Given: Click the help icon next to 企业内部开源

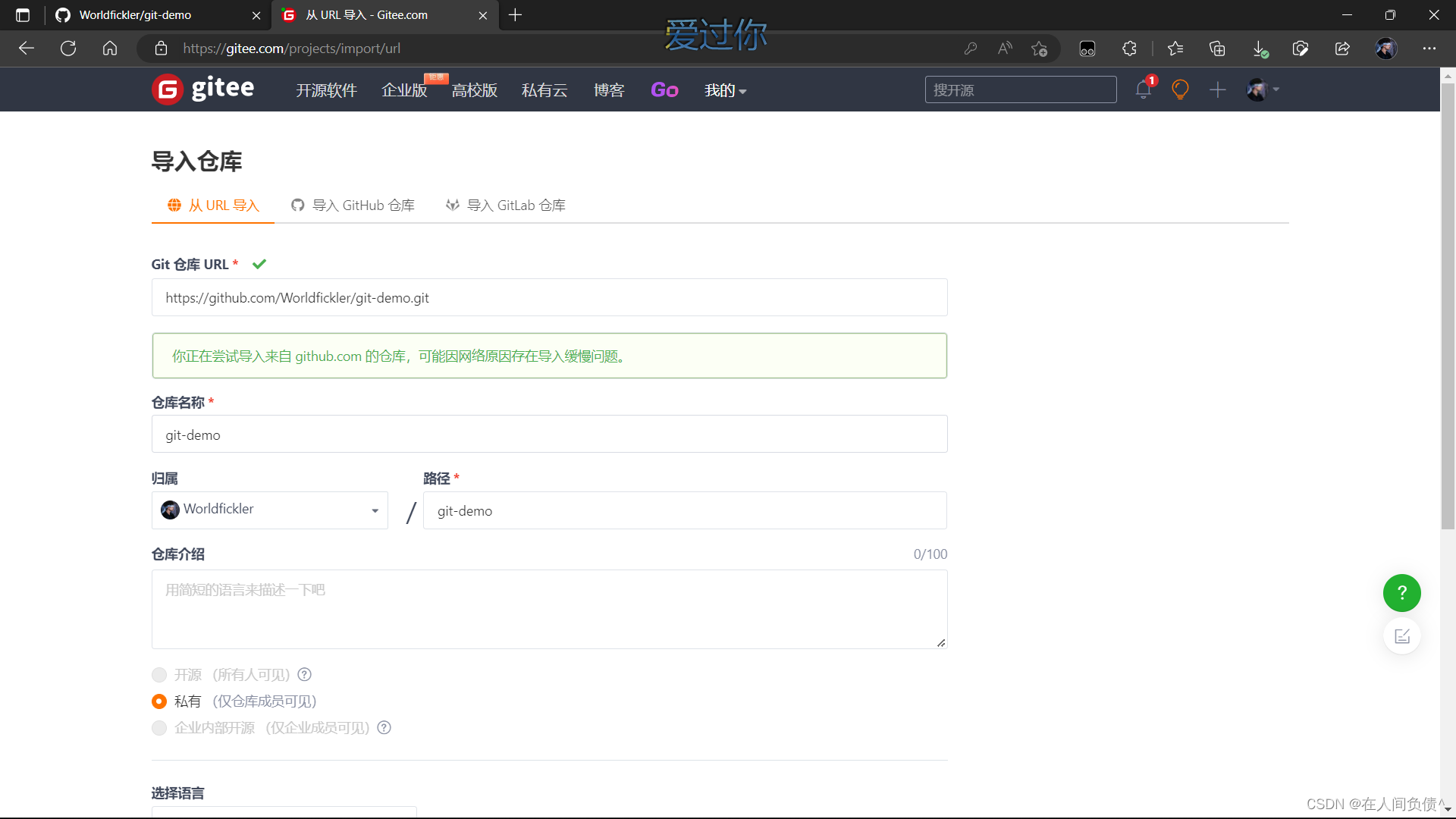Looking at the screenshot, I should point(384,727).
